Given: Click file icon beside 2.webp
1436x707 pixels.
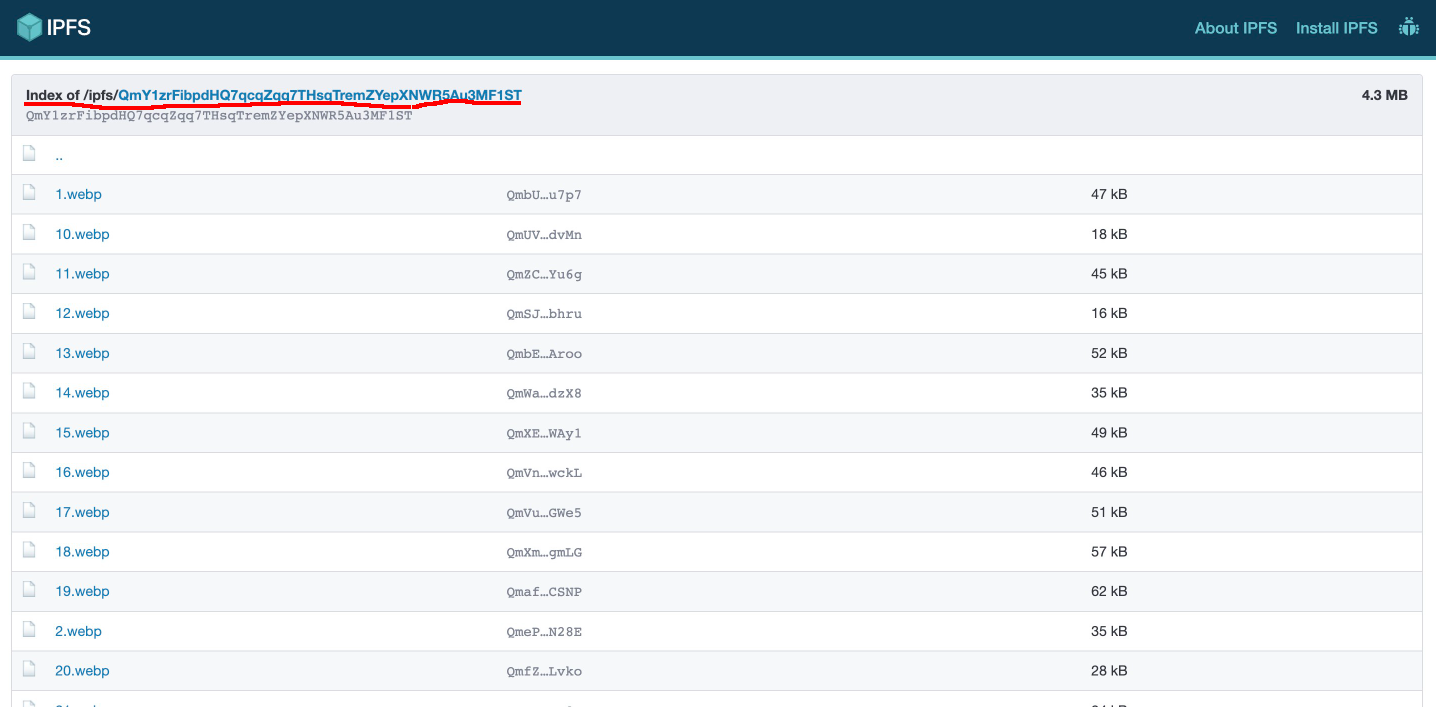Looking at the screenshot, I should tap(30, 631).
